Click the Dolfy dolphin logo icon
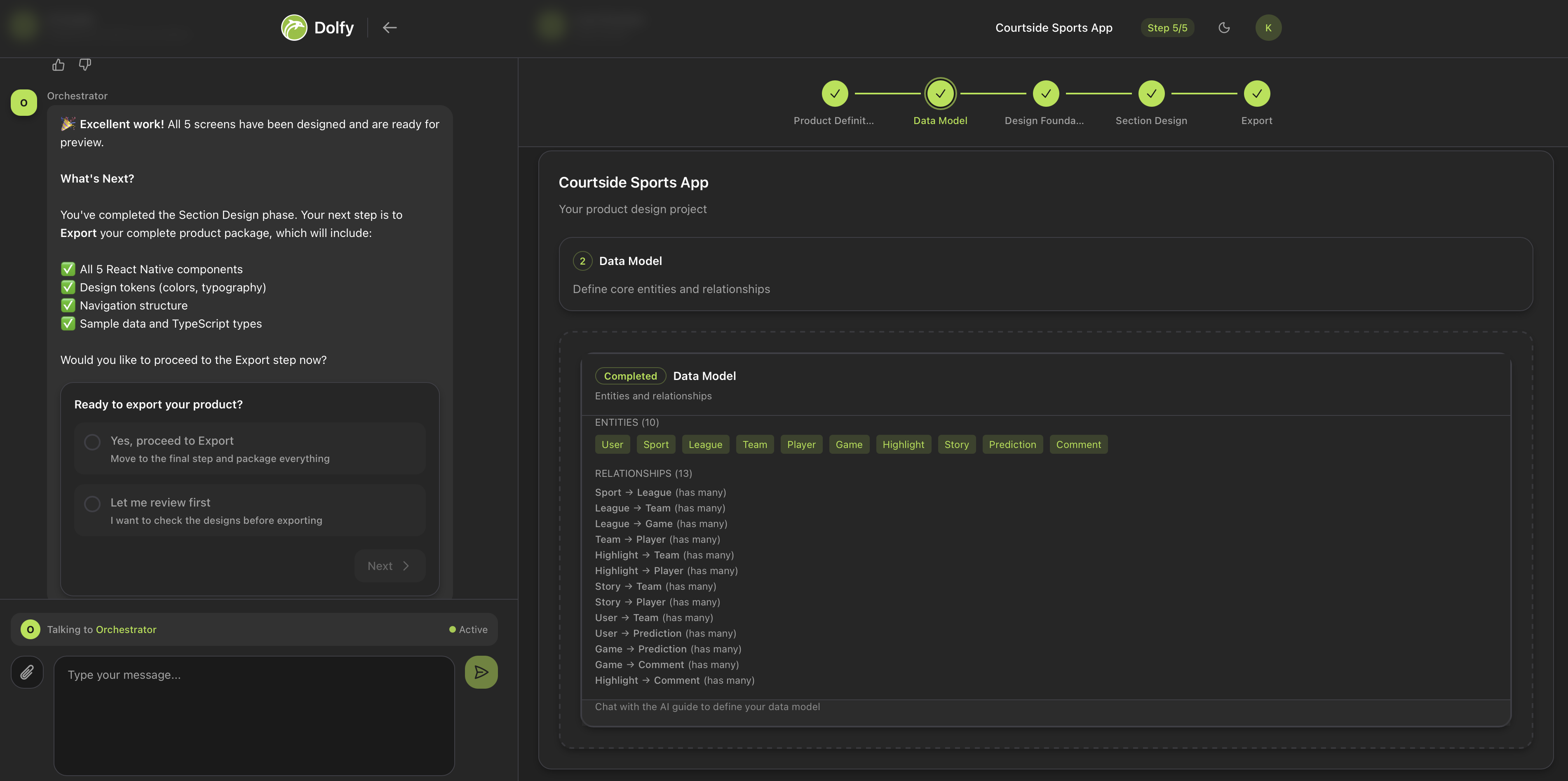Screen dimensions: 1568x781 click(x=294, y=27)
